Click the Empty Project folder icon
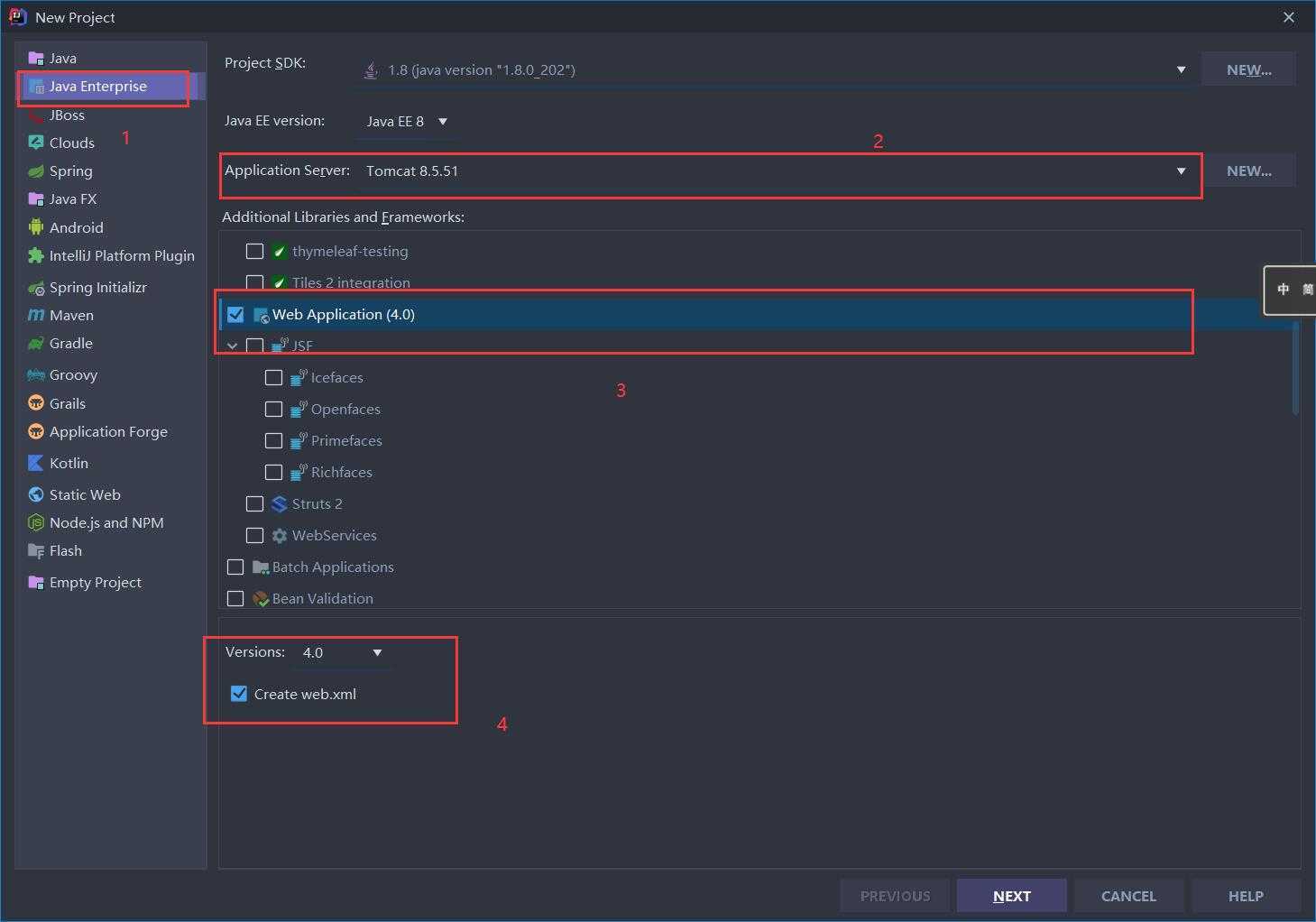 pyautogui.click(x=36, y=582)
